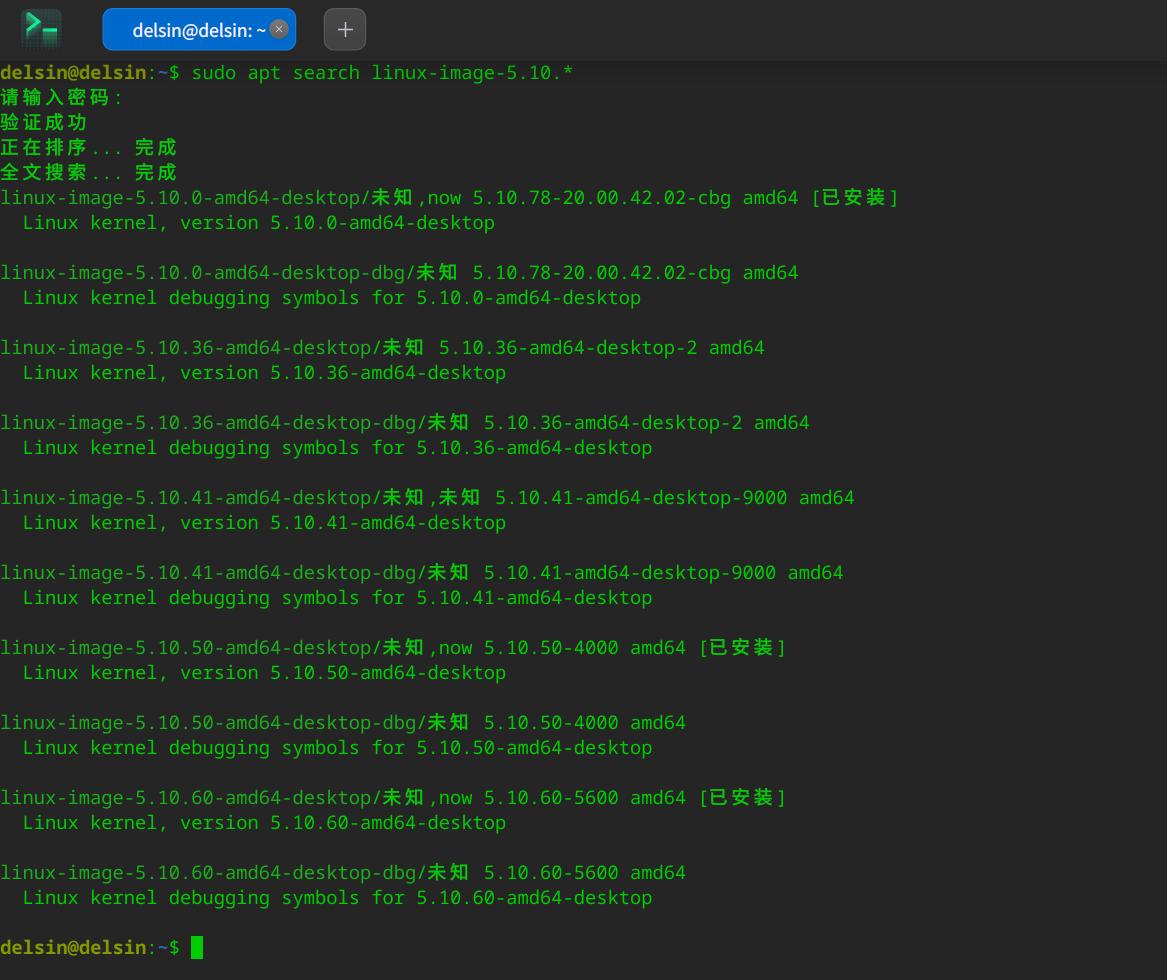Click the 已安装 label next to 5.10.78 kernel

click(855, 197)
